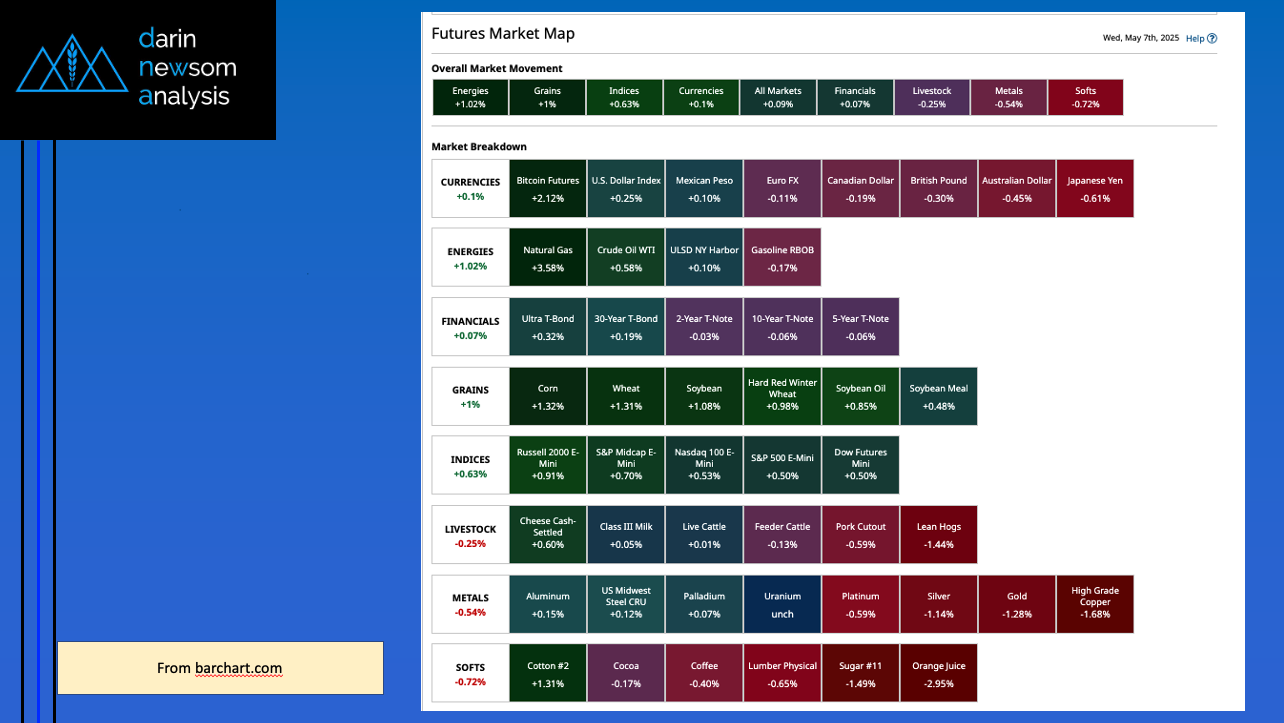The width and height of the screenshot is (1284, 723).
Task: Click the Help link
Action: [1194, 38]
